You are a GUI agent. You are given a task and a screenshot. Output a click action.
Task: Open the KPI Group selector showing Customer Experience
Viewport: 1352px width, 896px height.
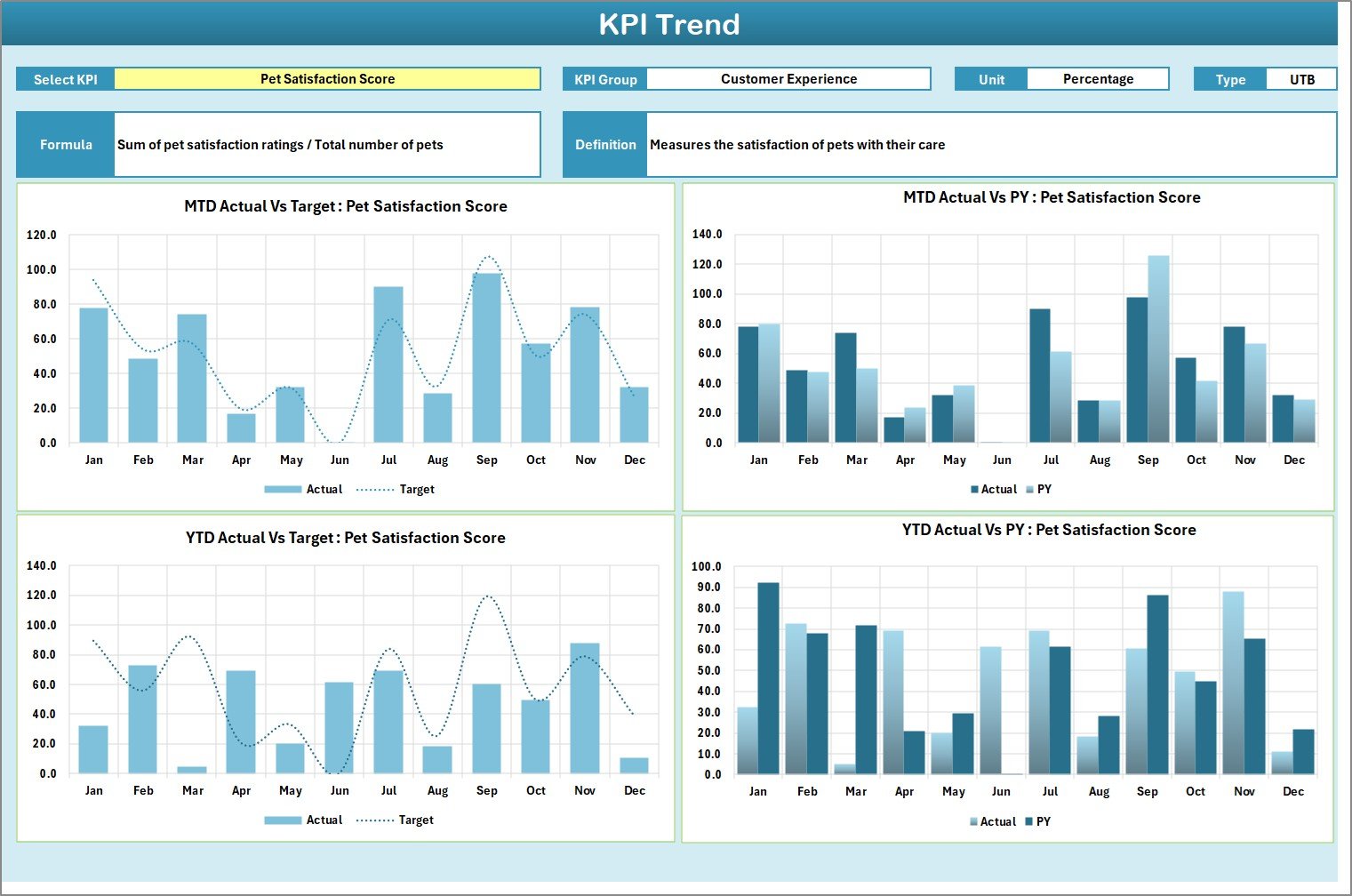[x=788, y=78]
